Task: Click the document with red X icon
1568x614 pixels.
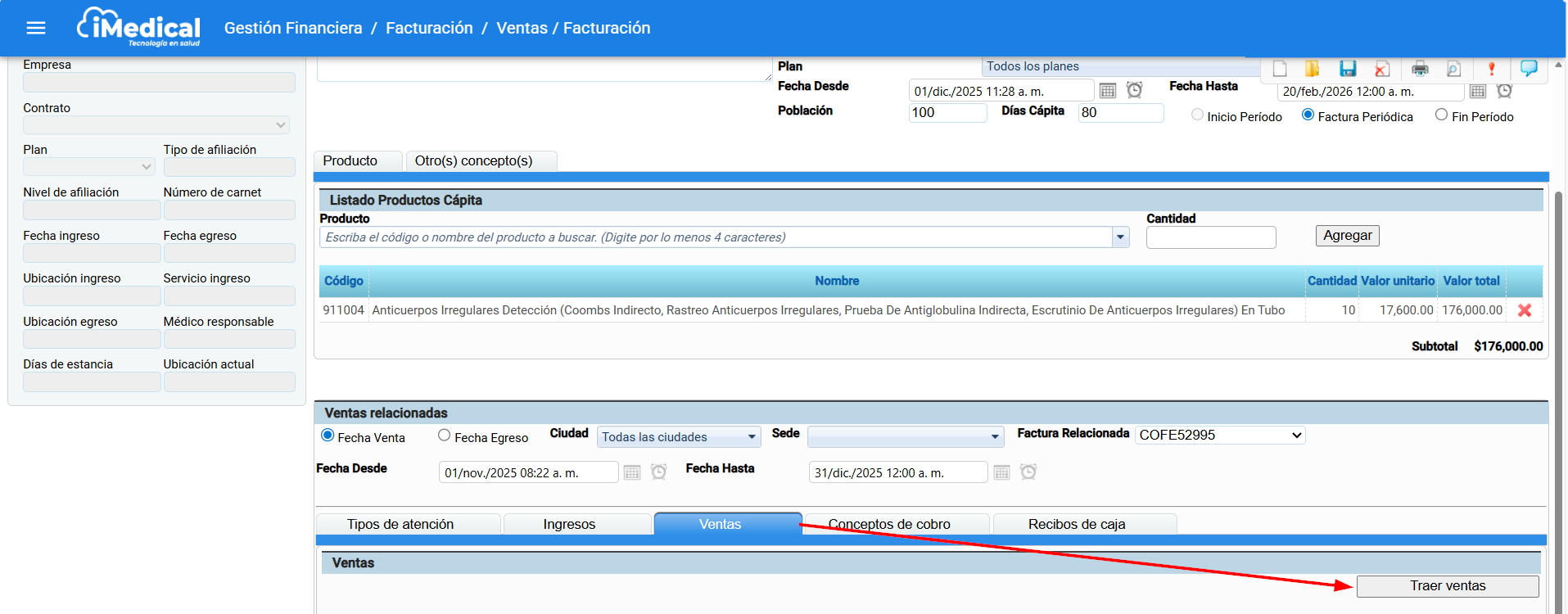Action: point(1382,69)
